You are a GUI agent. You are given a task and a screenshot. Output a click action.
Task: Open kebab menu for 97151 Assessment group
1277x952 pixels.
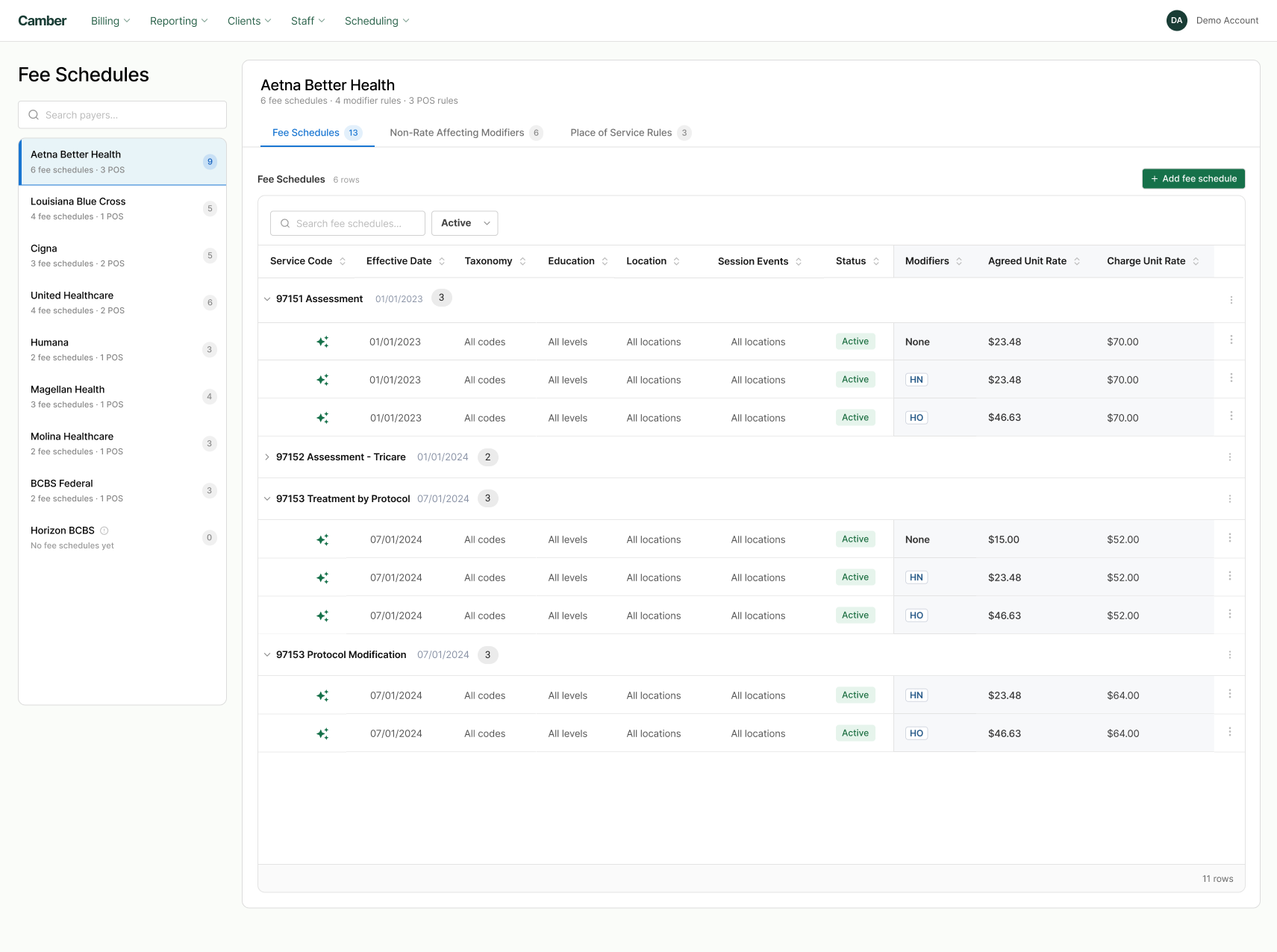[1231, 300]
